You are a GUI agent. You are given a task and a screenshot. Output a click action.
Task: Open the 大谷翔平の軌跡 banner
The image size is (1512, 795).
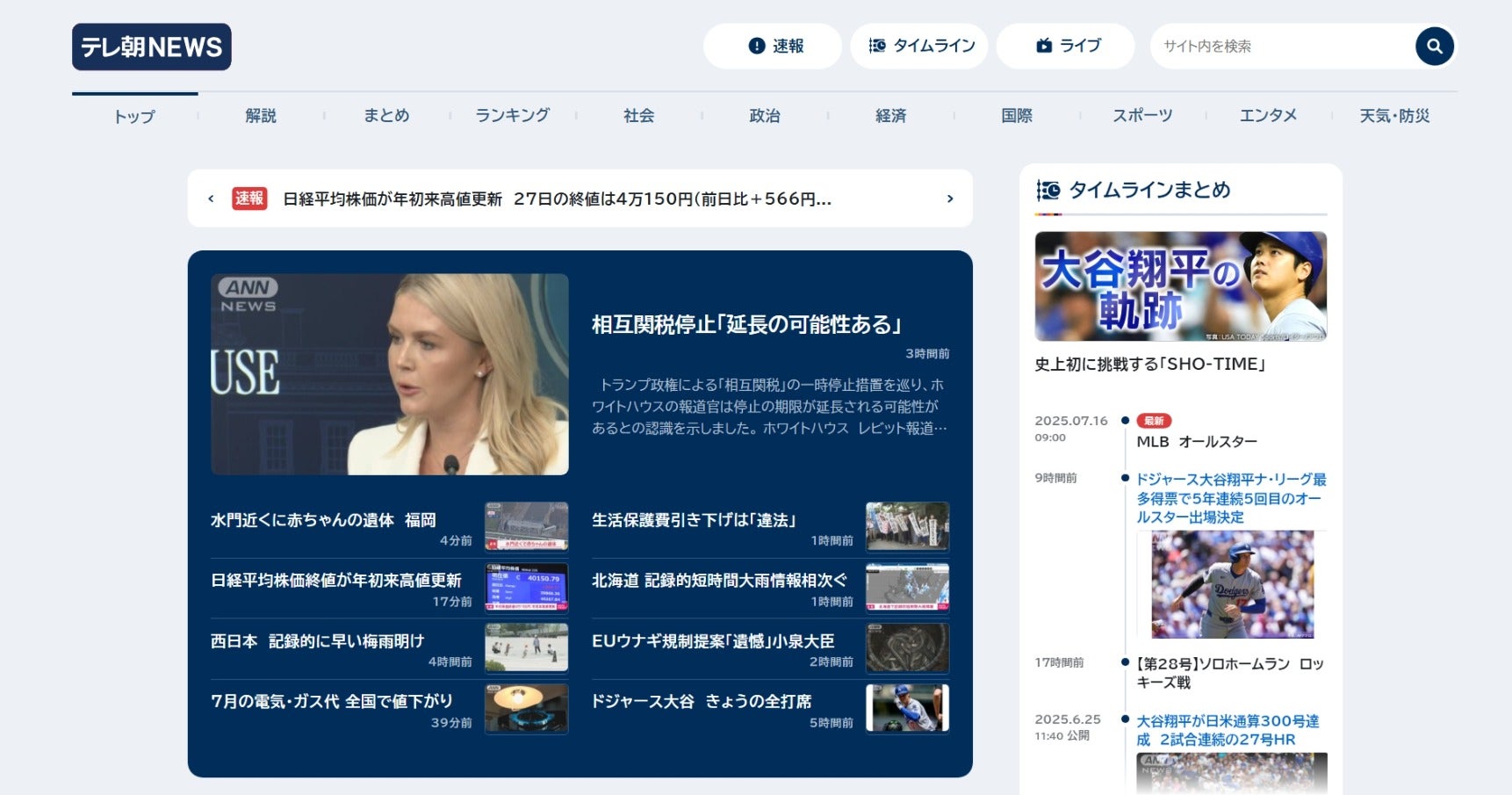pyautogui.click(x=1180, y=286)
